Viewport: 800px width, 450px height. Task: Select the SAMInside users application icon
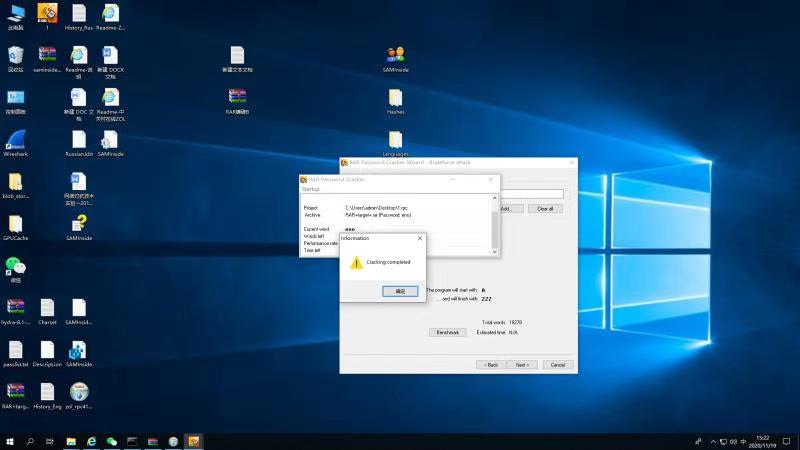click(395, 59)
